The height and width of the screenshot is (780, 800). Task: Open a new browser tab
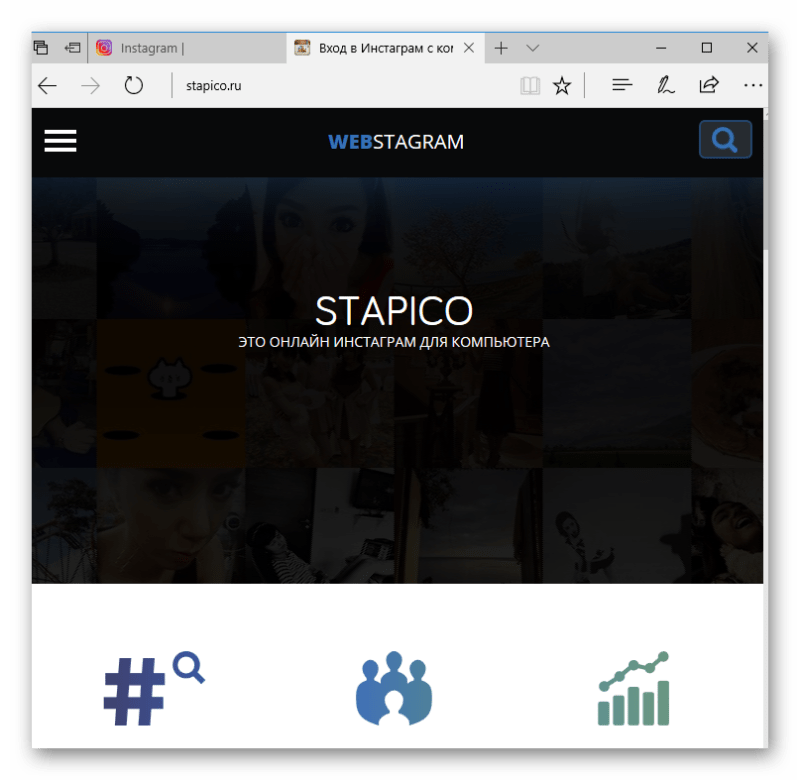[501, 48]
